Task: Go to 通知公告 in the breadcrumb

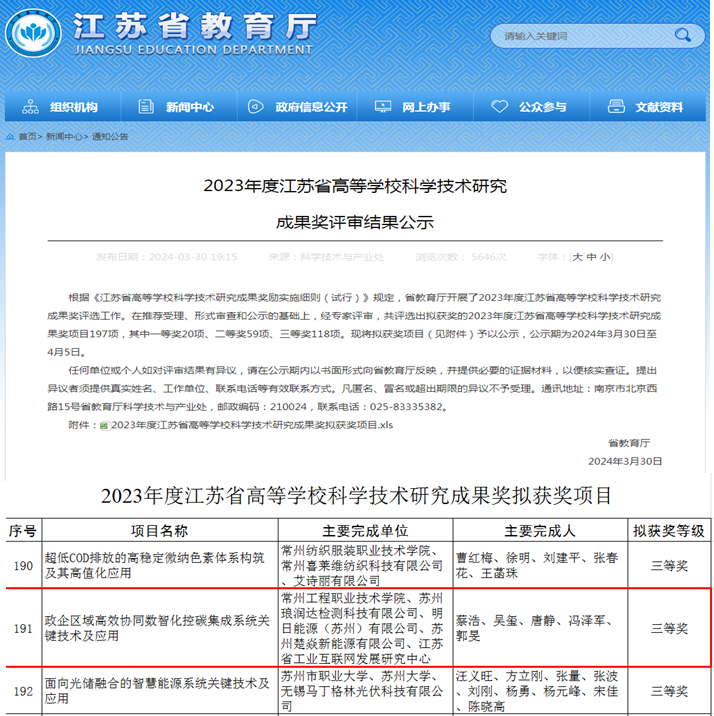Action: pos(111,136)
